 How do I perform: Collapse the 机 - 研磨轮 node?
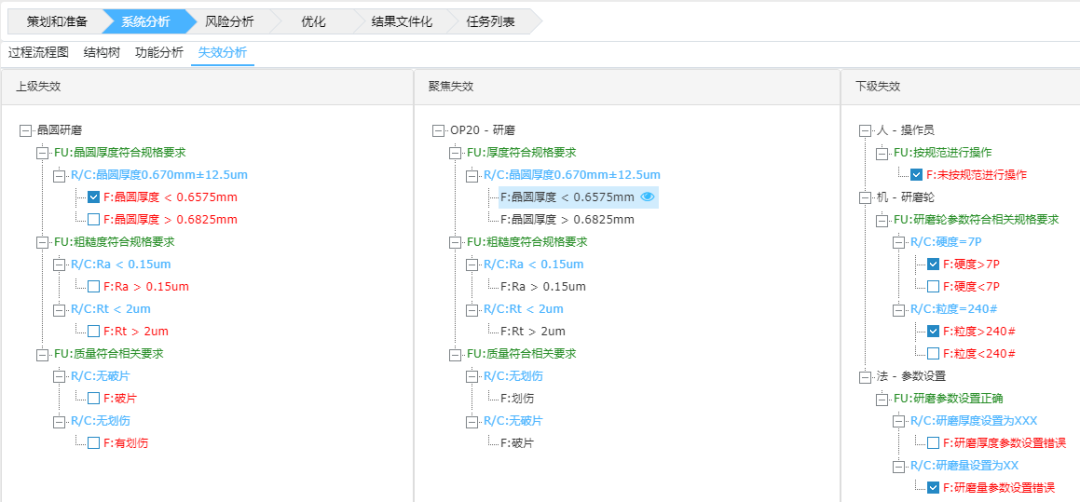(865, 197)
